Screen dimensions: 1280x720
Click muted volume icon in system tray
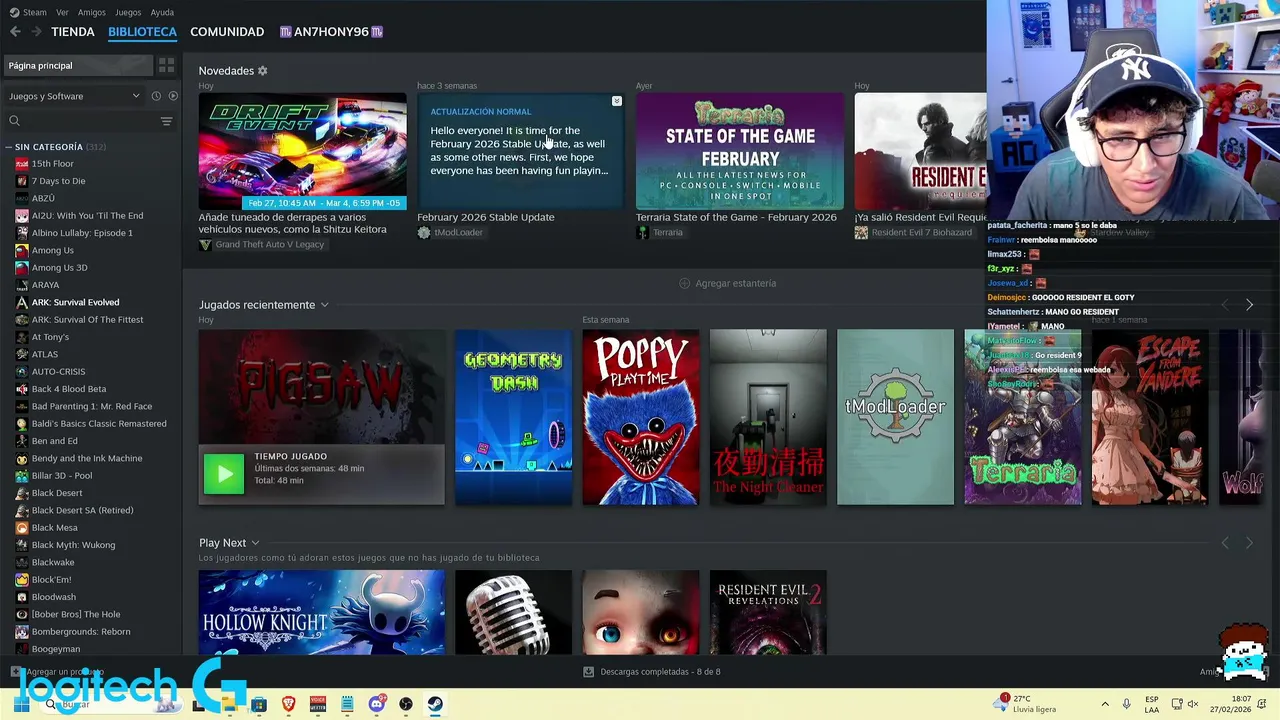coord(1191,704)
